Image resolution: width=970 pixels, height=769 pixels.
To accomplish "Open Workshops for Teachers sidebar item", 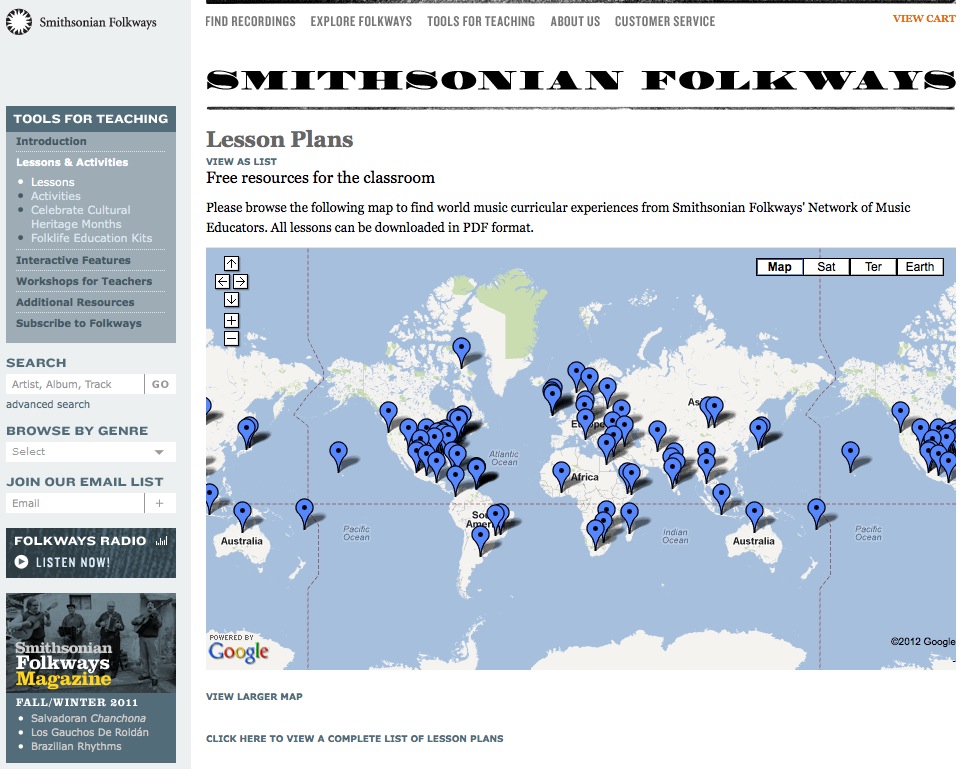I will click(x=84, y=281).
